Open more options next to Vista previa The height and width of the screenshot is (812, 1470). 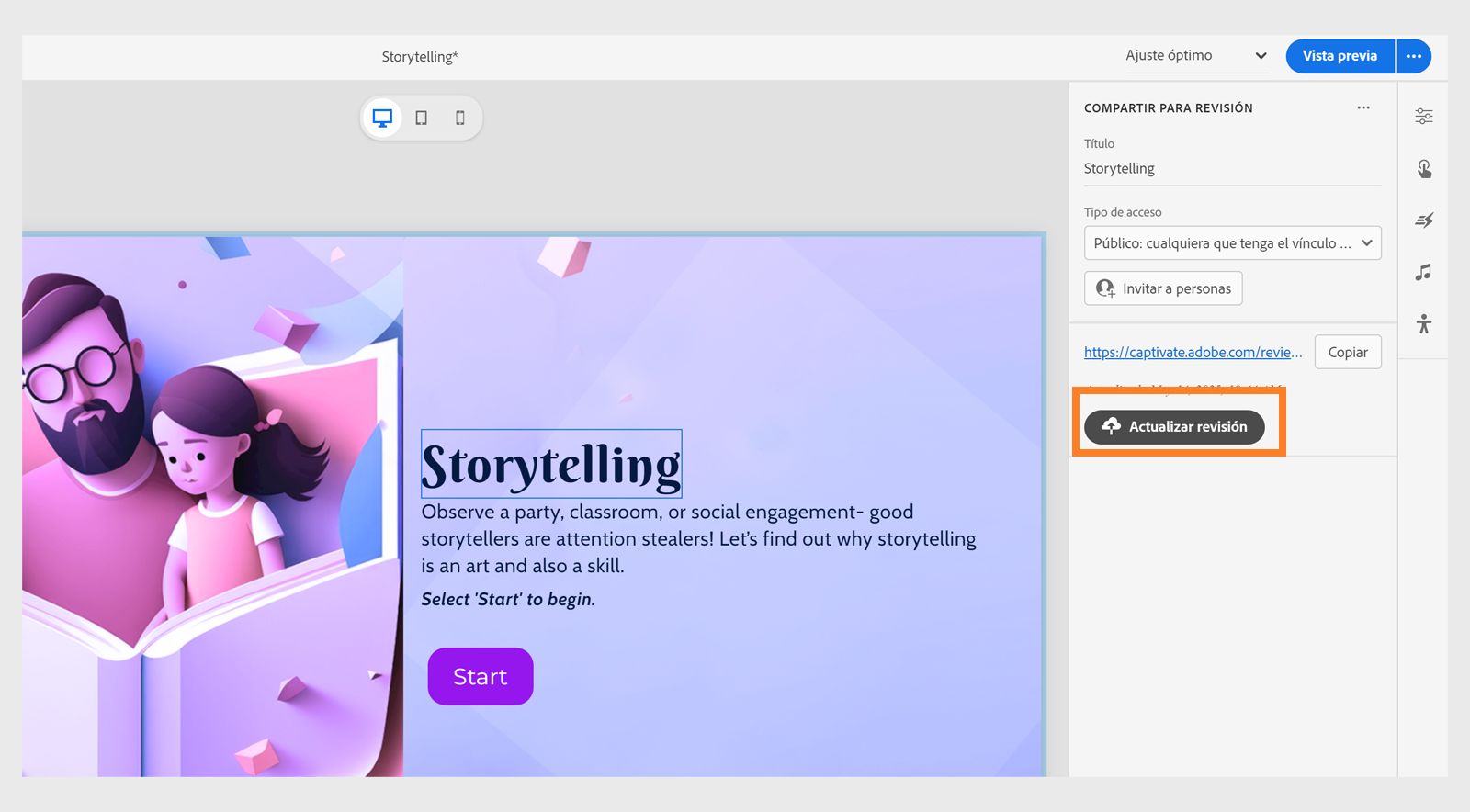point(1414,56)
